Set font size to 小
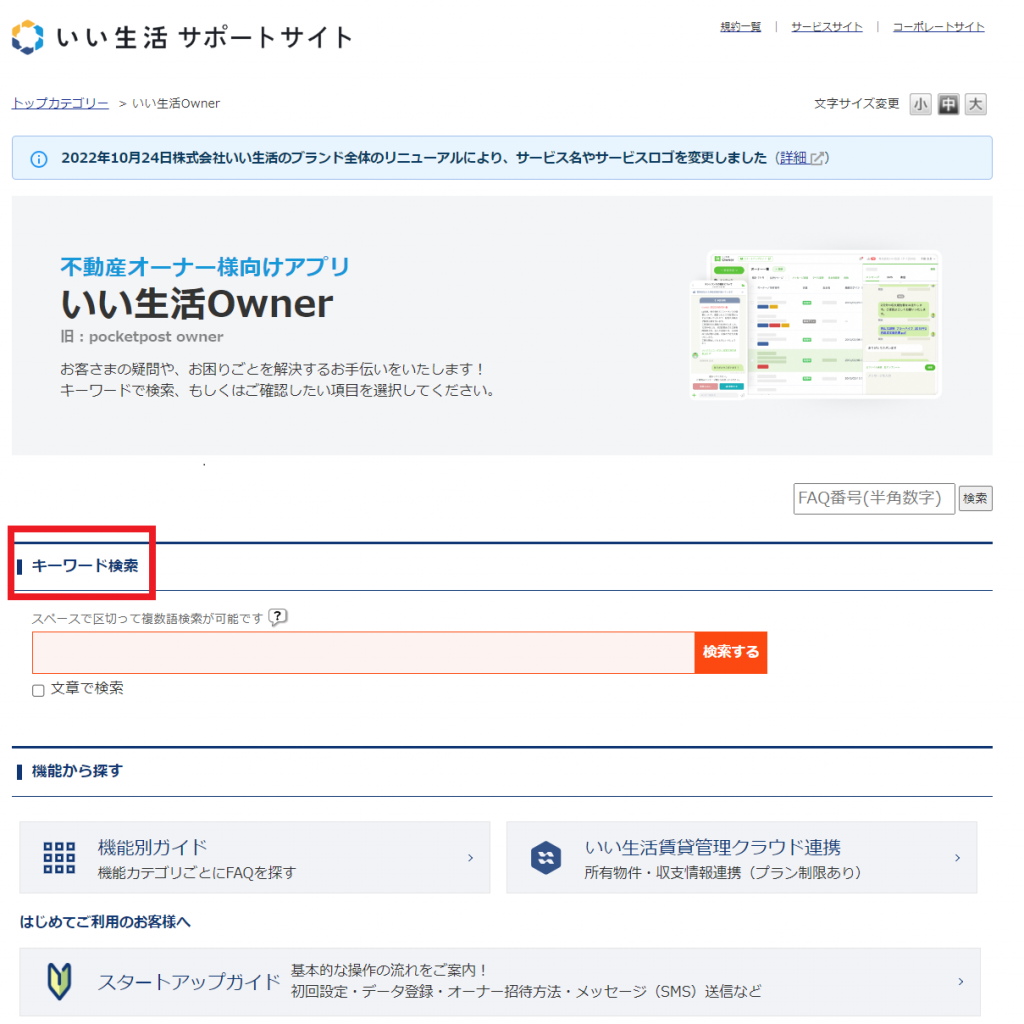The height and width of the screenshot is (1024, 1024). click(920, 104)
